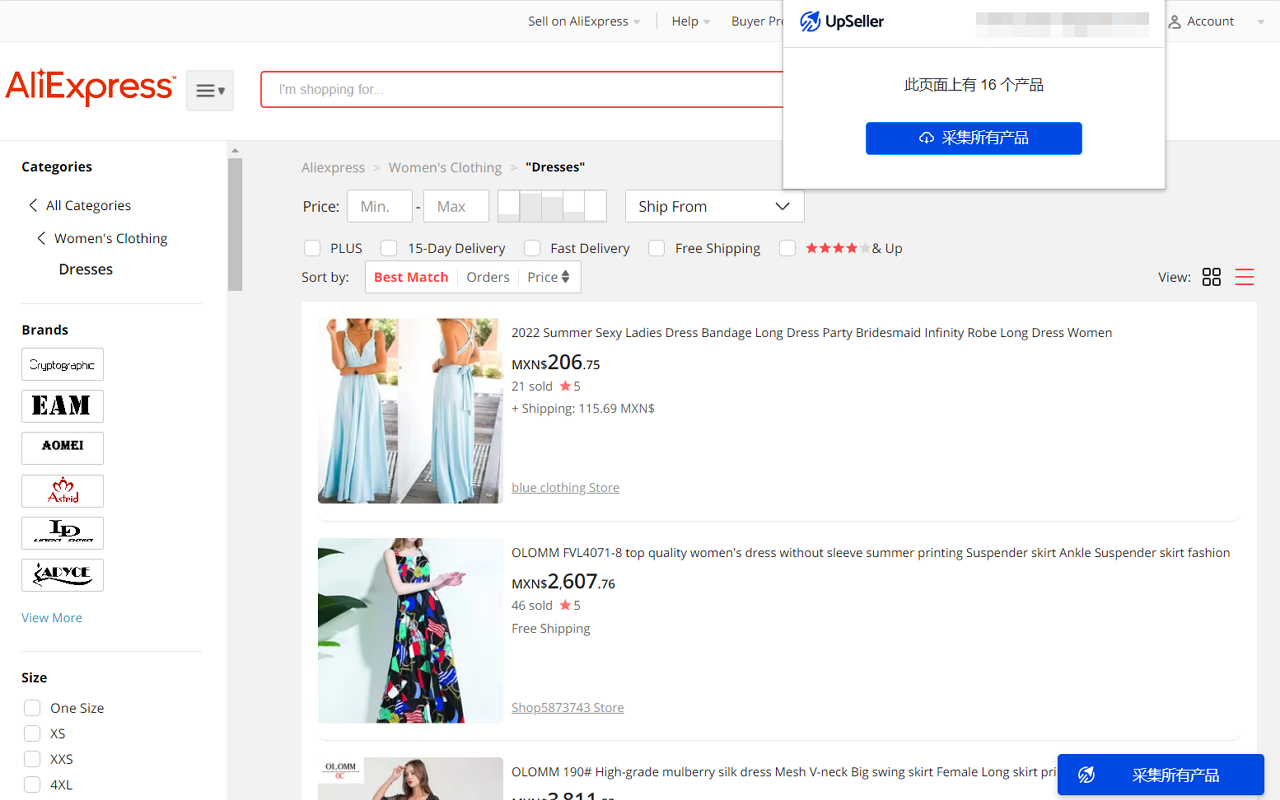The height and width of the screenshot is (800, 1280).
Task: Click the AliExpress logo
Action: [x=90, y=88]
